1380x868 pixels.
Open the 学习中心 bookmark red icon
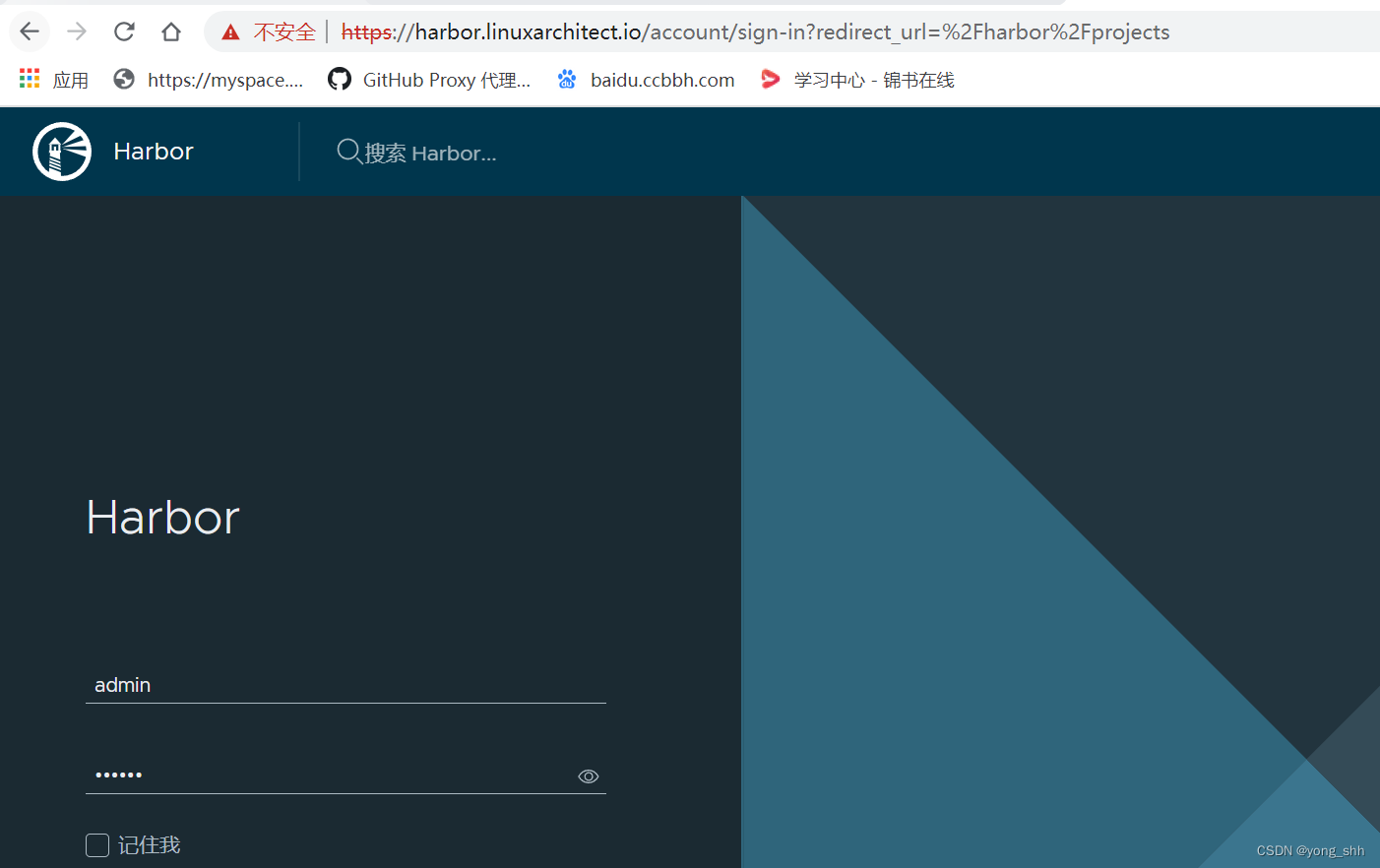(x=771, y=79)
